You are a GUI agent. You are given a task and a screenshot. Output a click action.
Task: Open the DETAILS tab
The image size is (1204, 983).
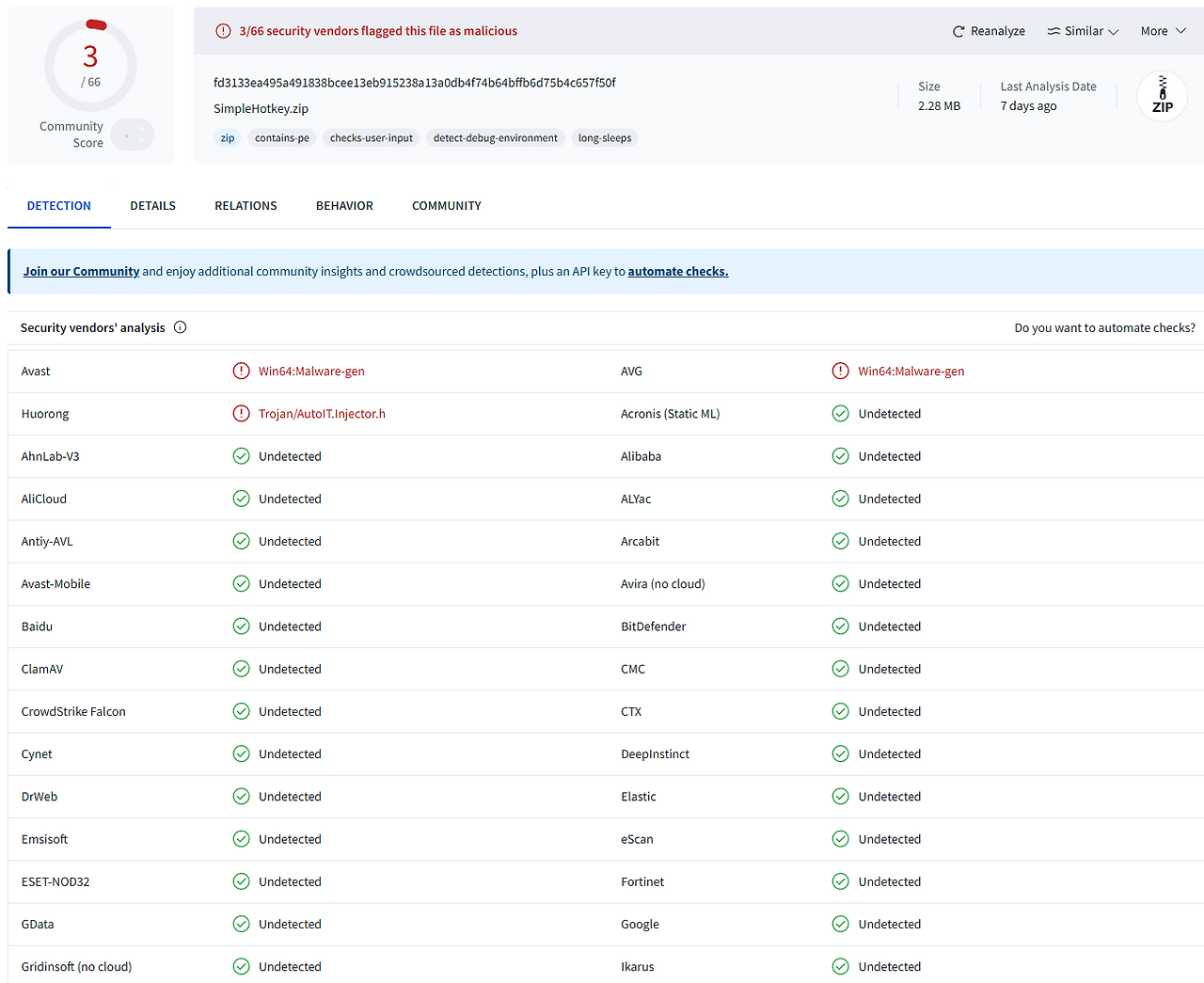point(153,206)
